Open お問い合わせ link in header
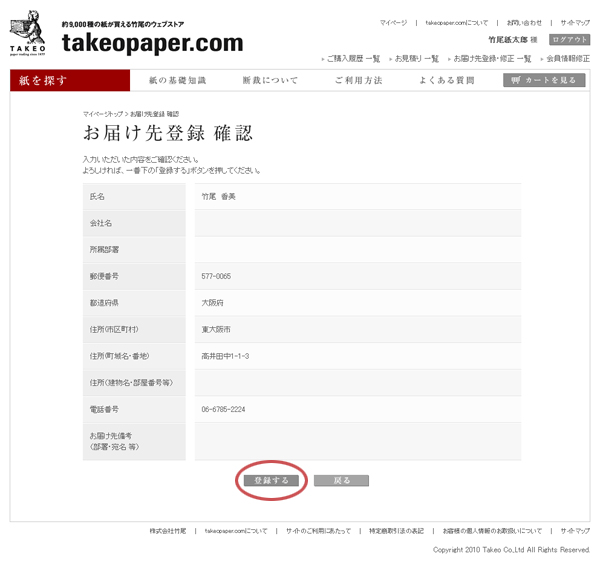600x565 pixels. [524, 22]
